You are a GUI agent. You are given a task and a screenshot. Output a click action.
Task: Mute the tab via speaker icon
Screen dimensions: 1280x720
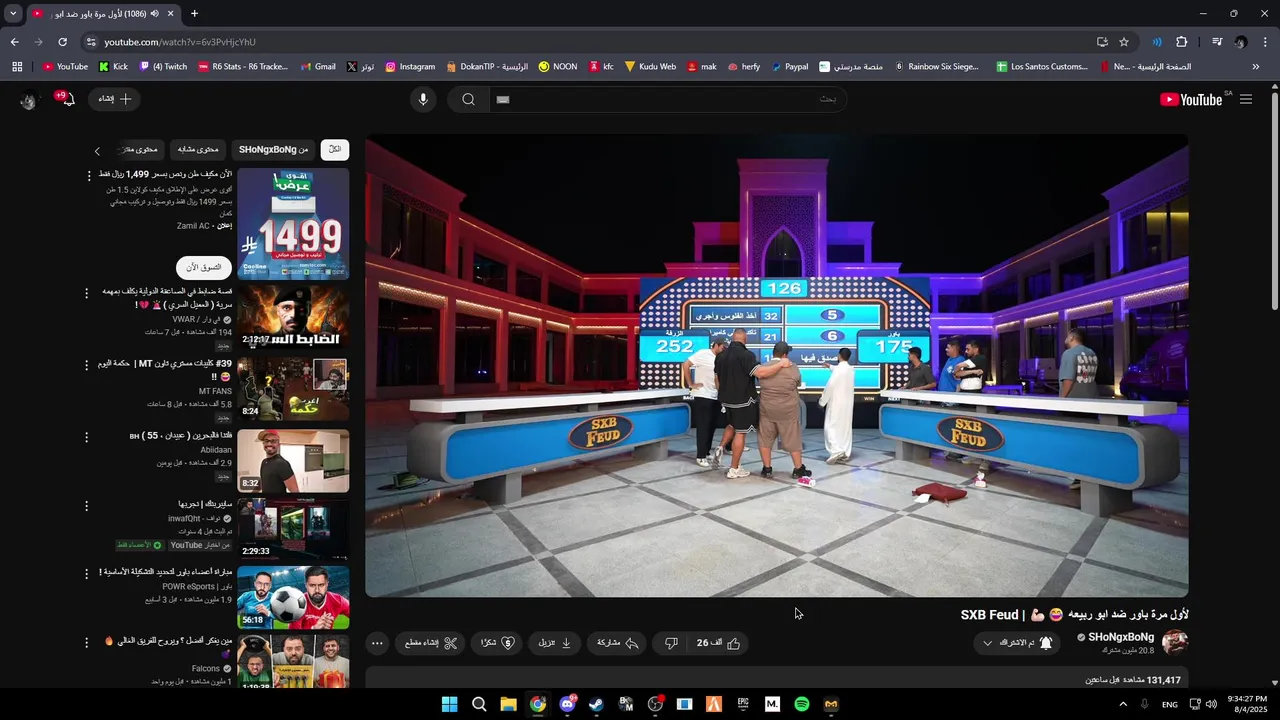pyautogui.click(x=155, y=14)
